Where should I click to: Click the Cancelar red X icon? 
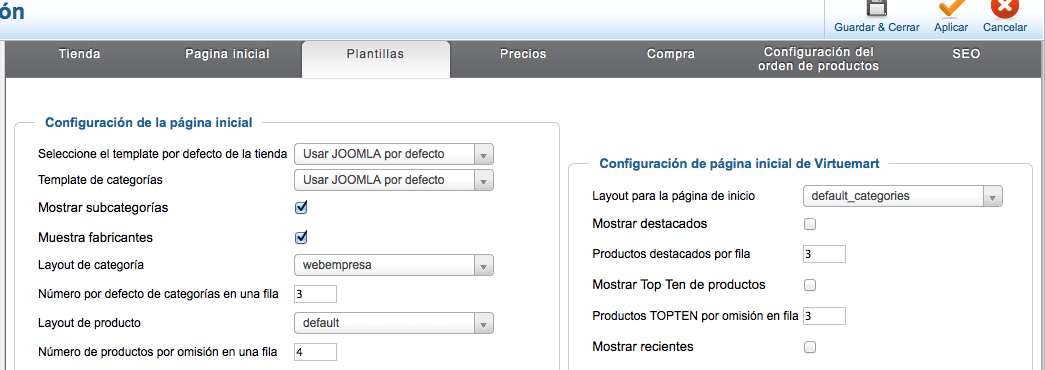1004,8
